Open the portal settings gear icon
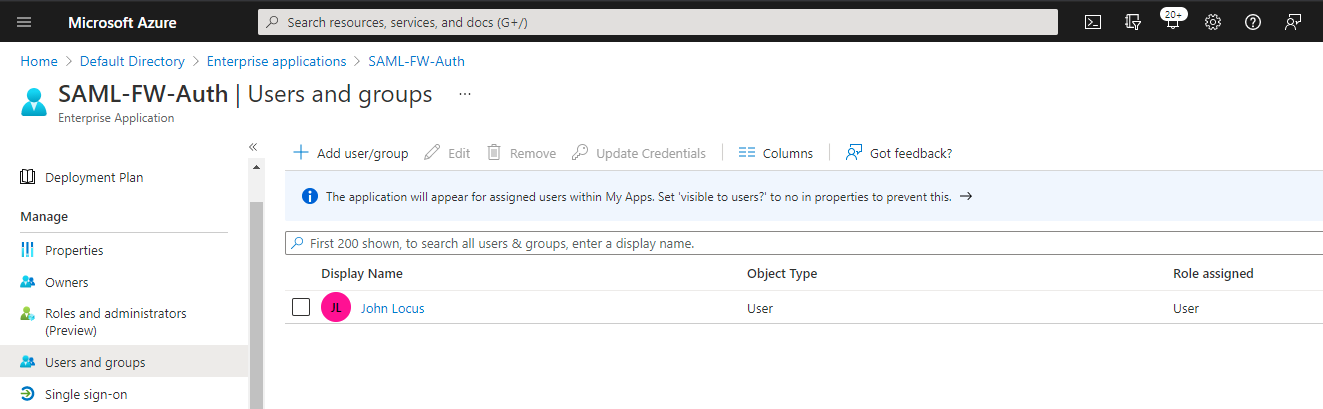 [x=1213, y=22]
